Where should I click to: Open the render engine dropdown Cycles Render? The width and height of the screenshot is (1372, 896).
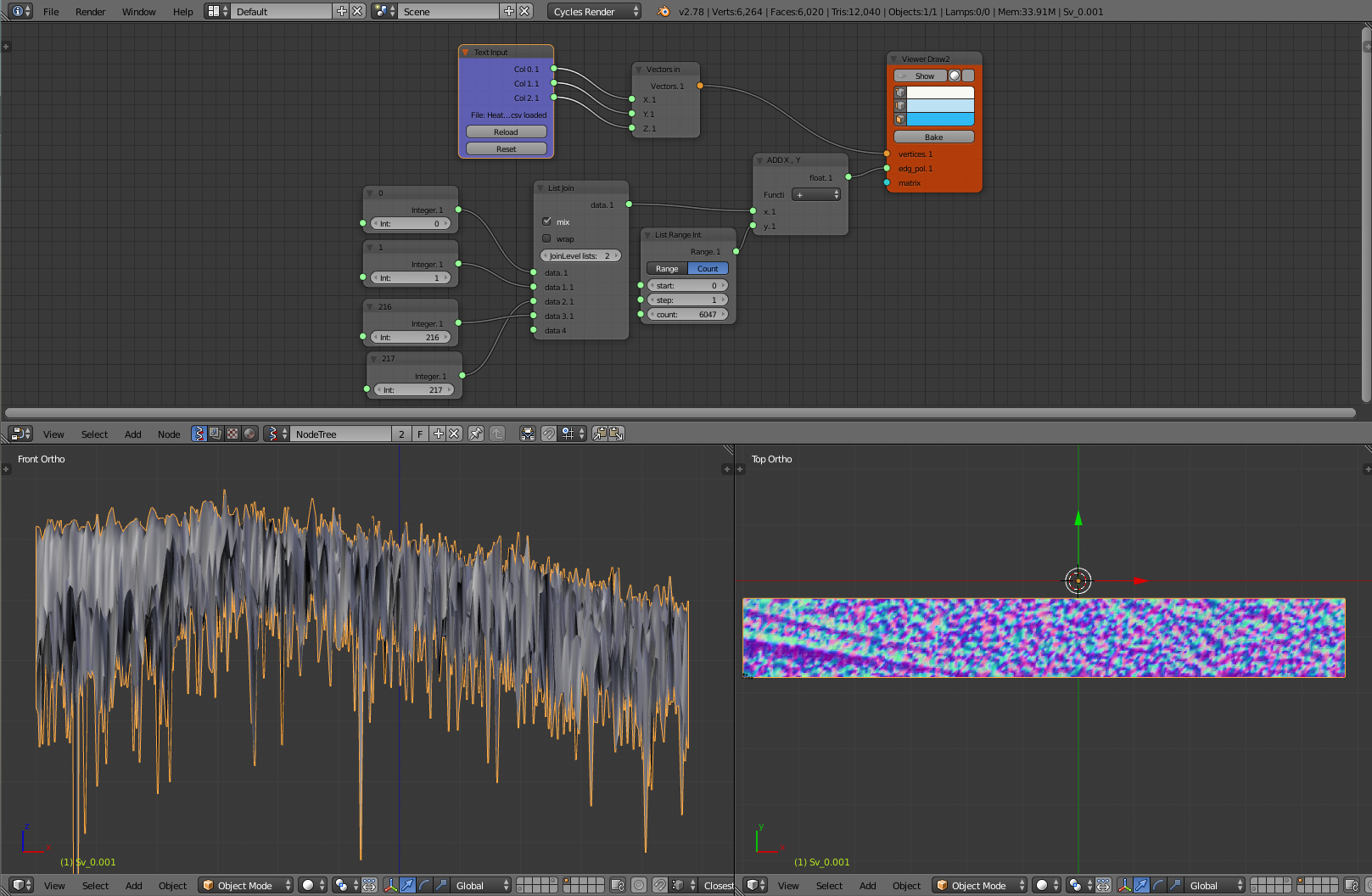pos(595,11)
